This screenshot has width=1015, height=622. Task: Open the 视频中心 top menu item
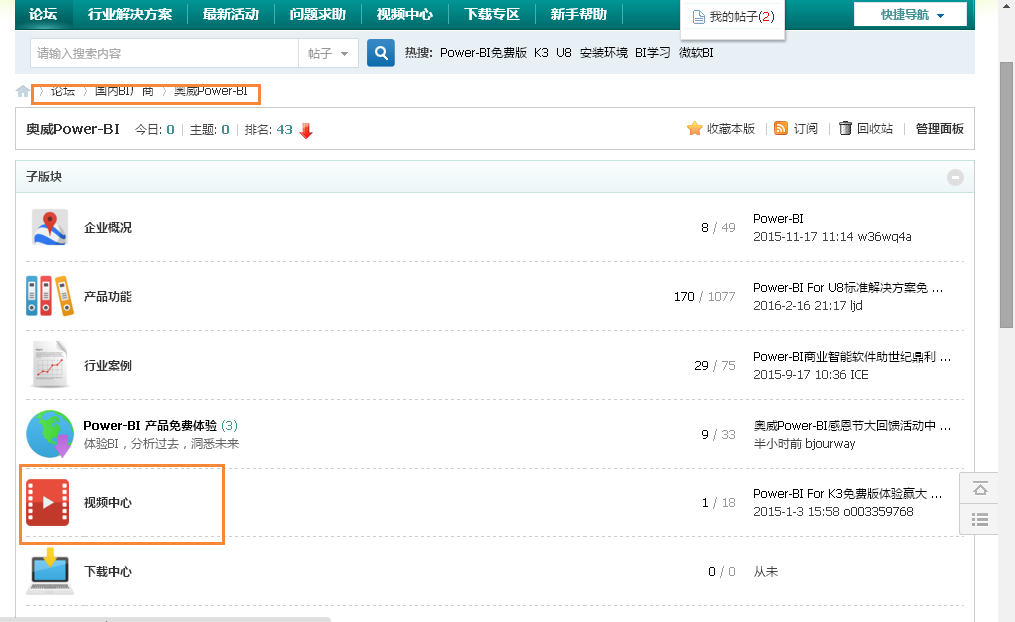pos(405,14)
